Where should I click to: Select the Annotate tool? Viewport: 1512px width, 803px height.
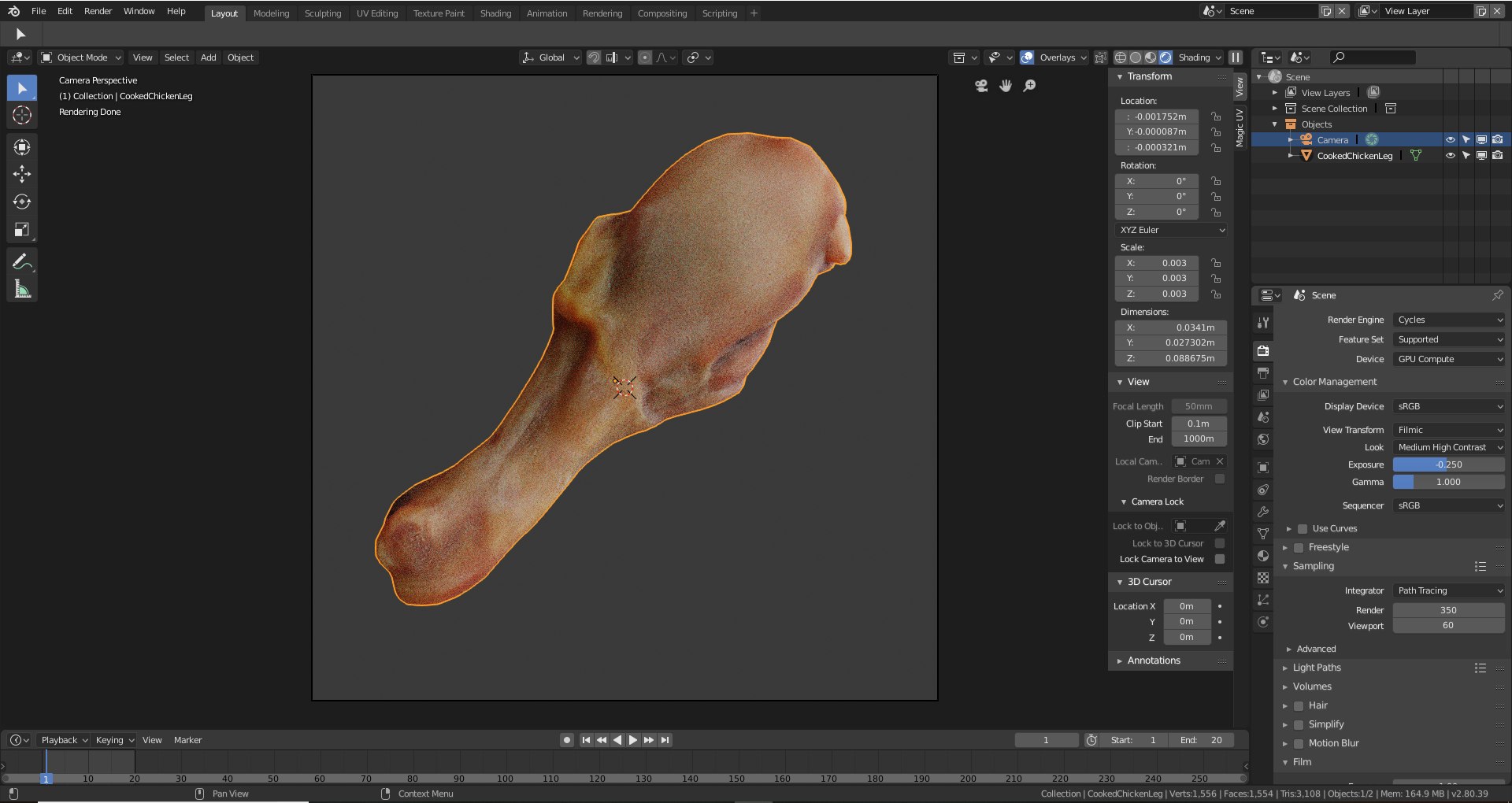pos(22,261)
